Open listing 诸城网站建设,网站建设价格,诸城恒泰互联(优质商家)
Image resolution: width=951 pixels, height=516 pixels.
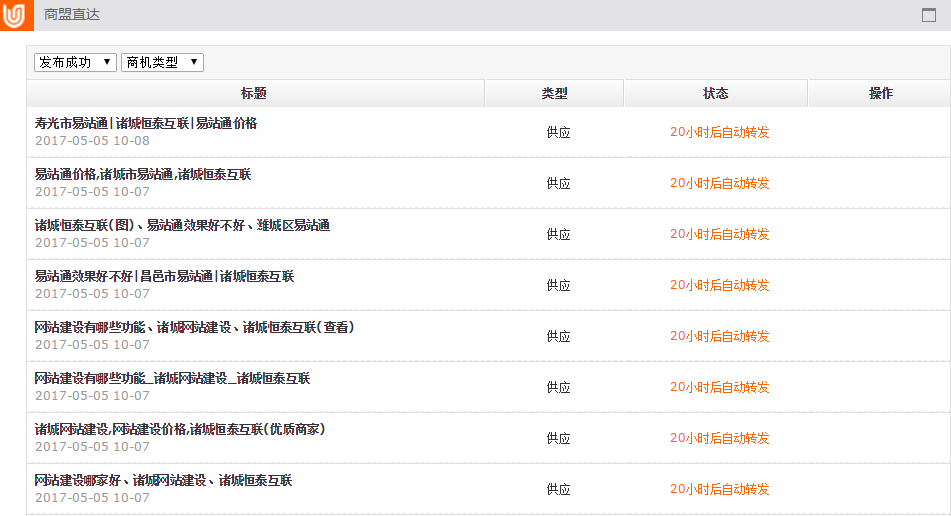click(180, 429)
